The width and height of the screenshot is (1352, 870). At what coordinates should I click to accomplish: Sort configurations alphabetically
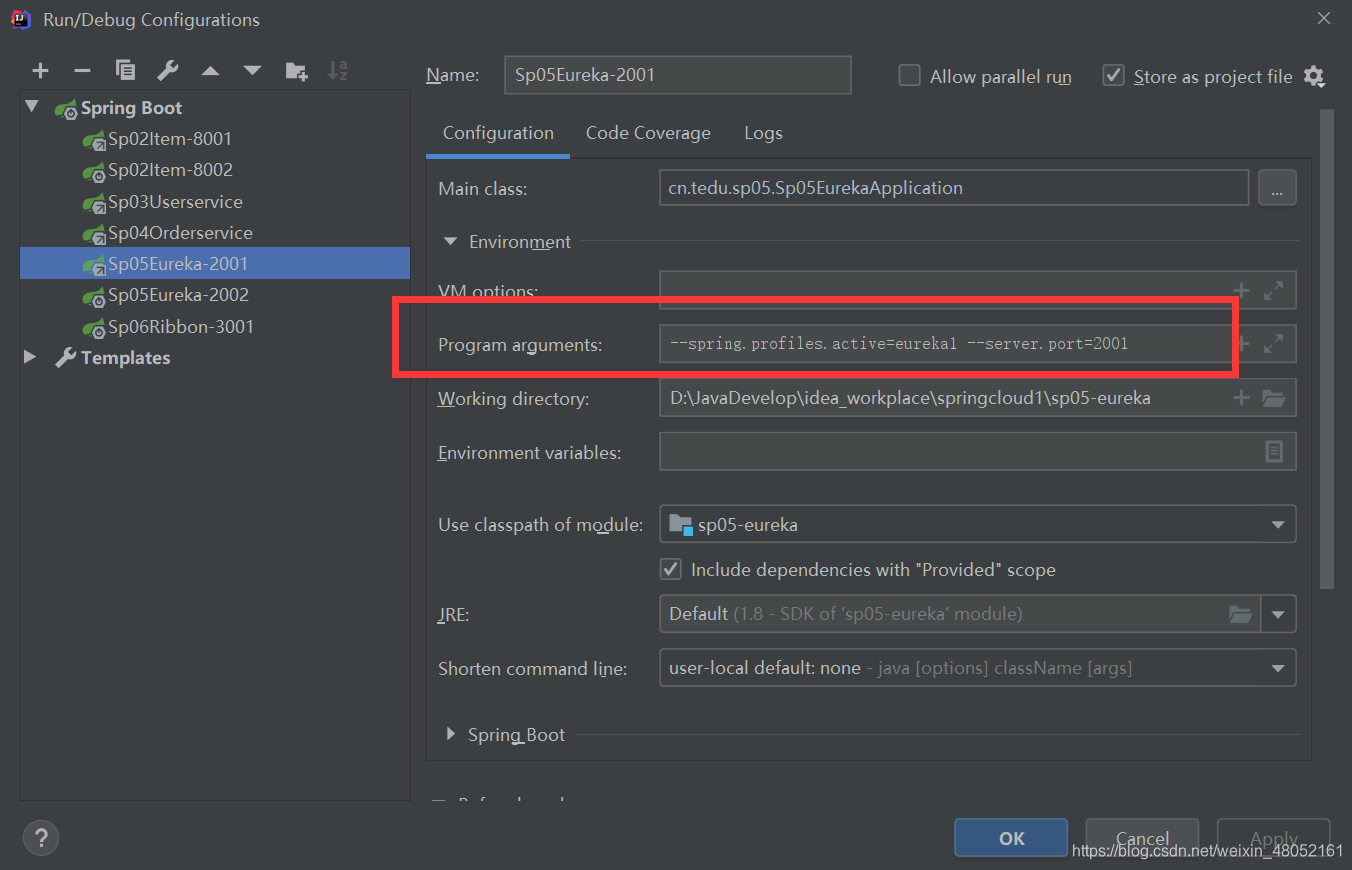[338, 70]
